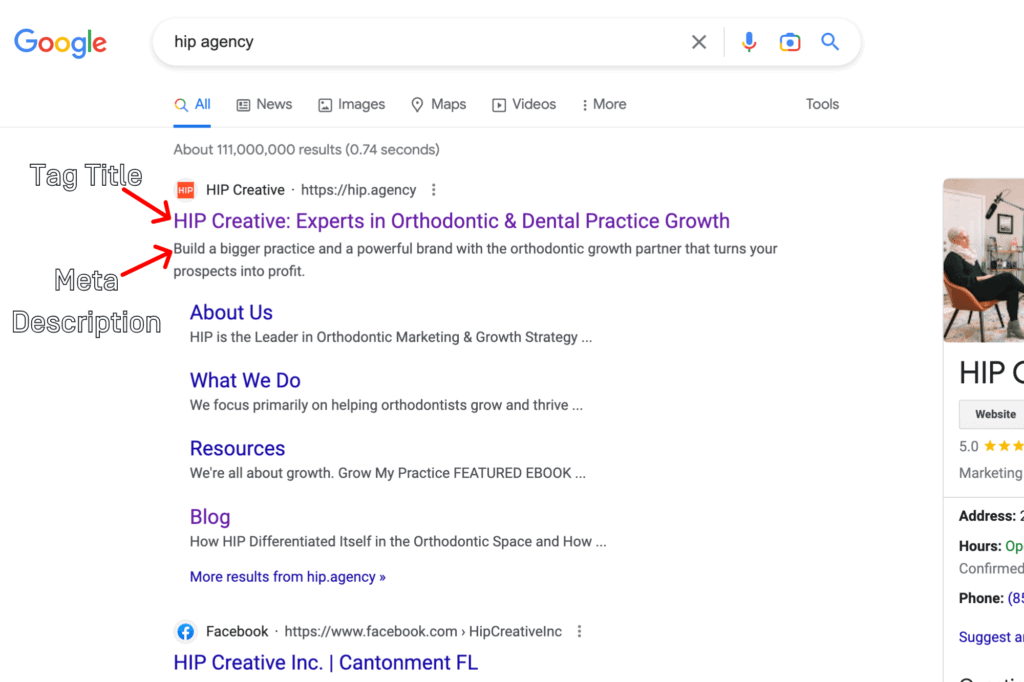Viewport: 1024px width, 682px height.
Task: Click the phone number in knowledge panel
Action: click(x=1016, y=598)
